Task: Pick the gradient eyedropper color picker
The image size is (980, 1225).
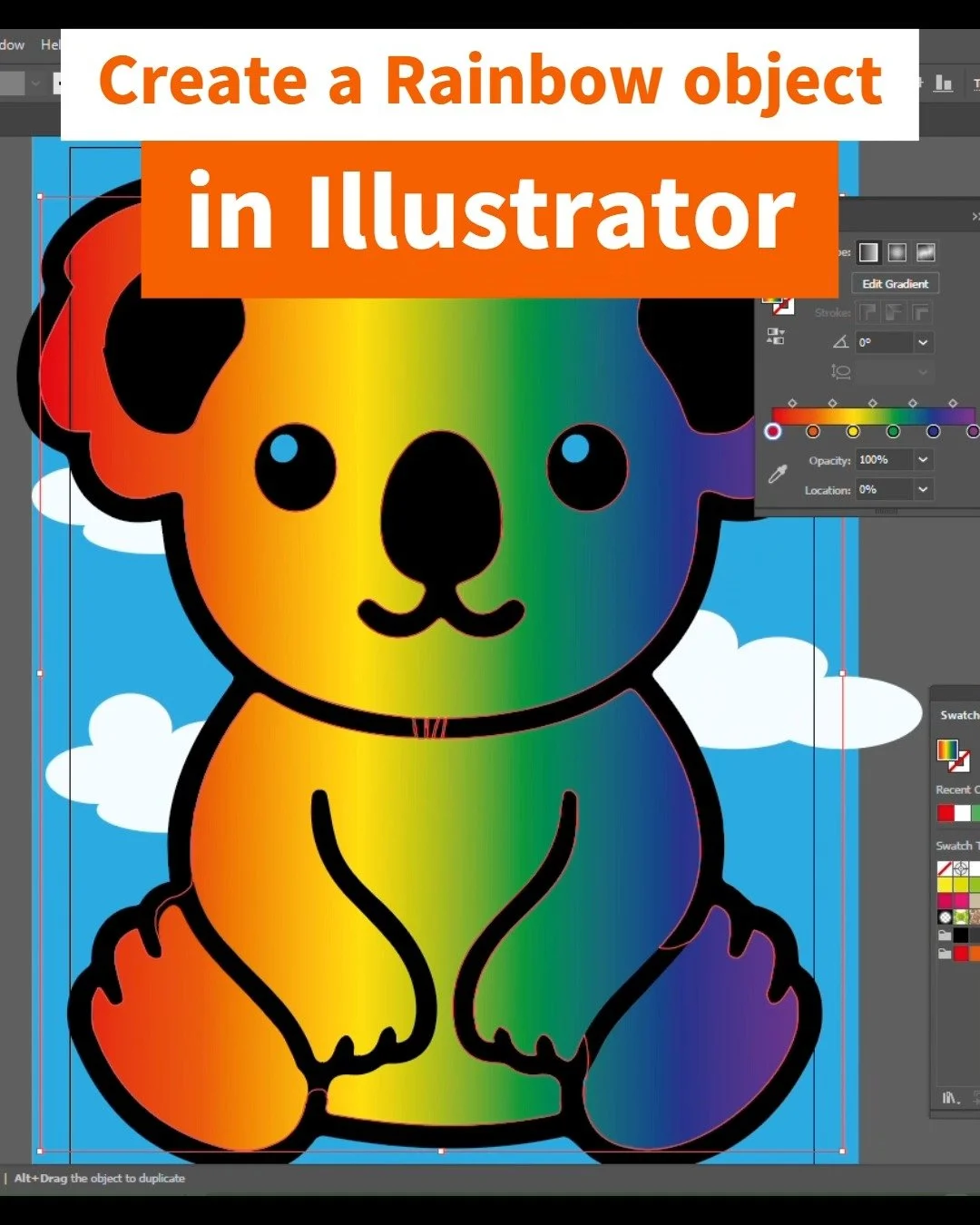Action: [x=778, y=474]
